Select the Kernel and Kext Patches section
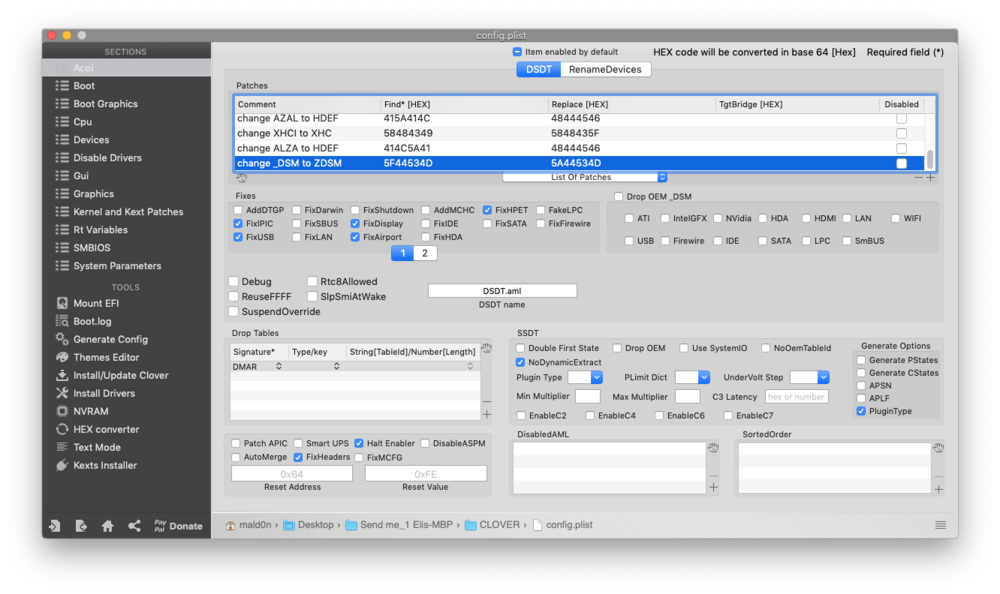Viewport: 1000px width, 594px height. 128,212
